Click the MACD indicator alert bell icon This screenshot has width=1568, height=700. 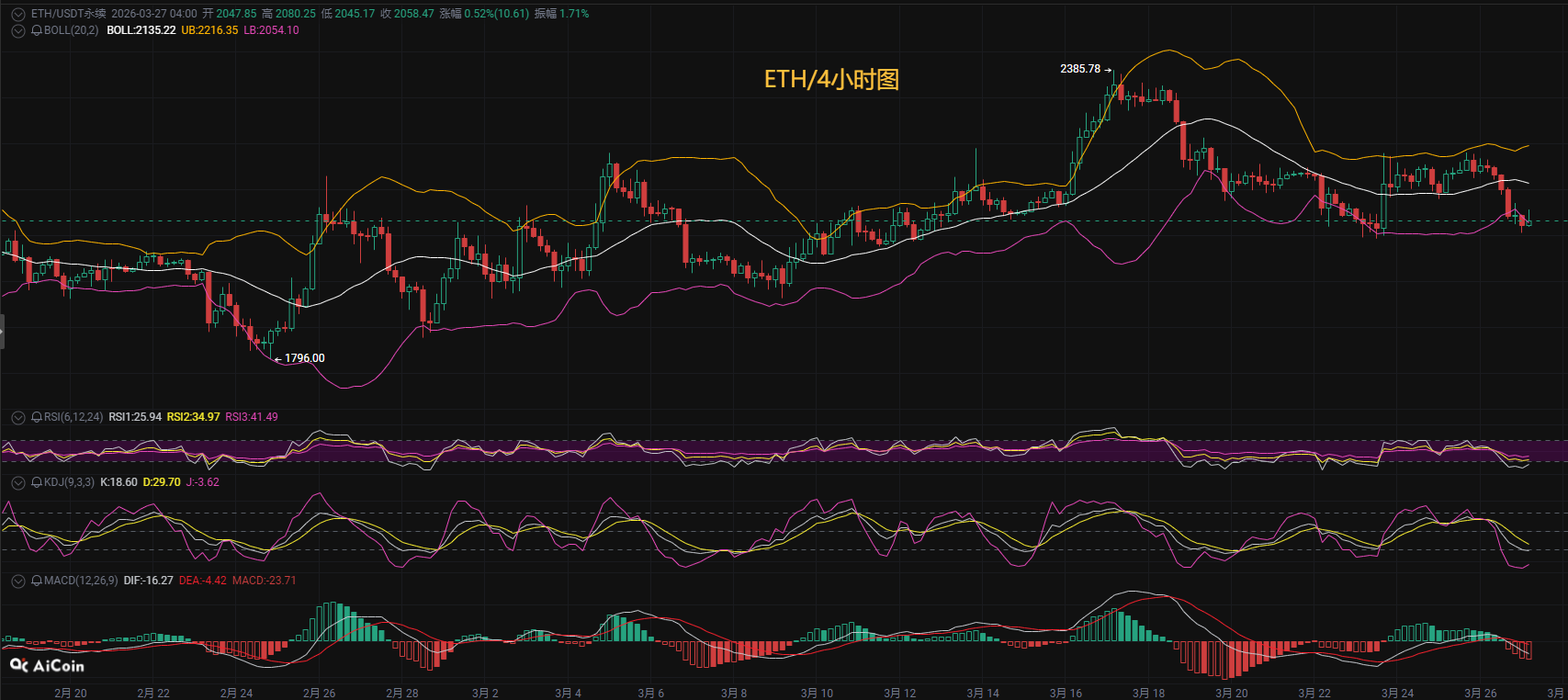coord(37,581)
